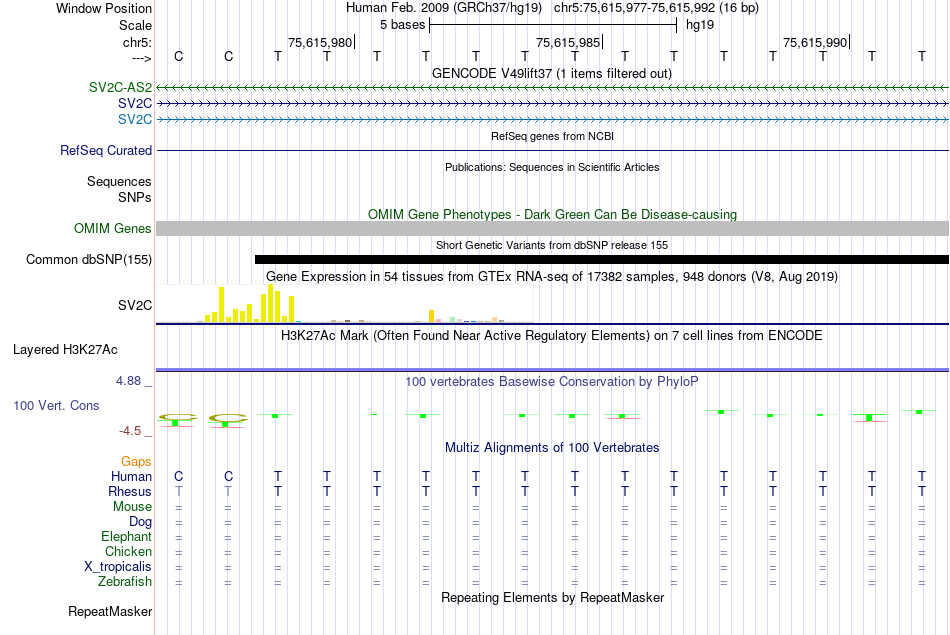The image size is (950, 635).
Task: Click the OMIM Genes track label
Action: pos(112,228)
